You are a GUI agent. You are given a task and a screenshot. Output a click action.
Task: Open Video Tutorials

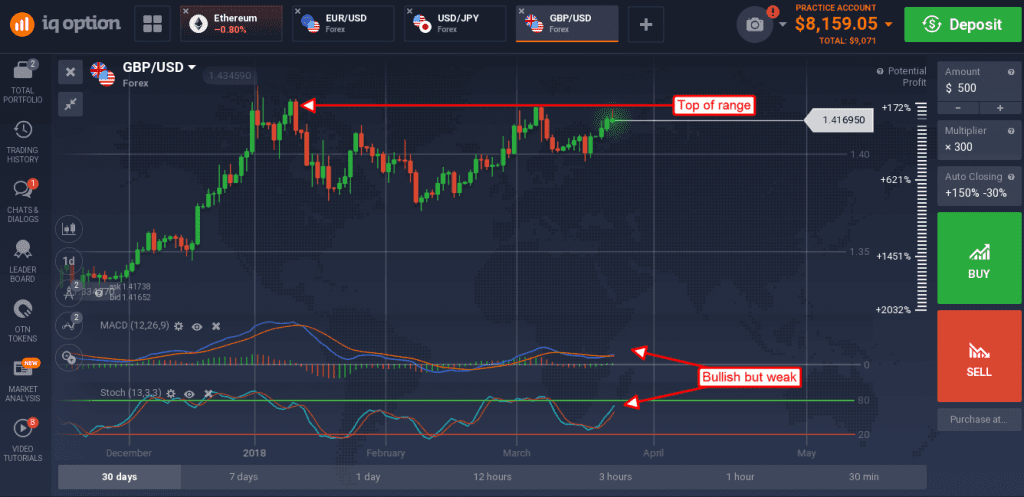(23, 440)
